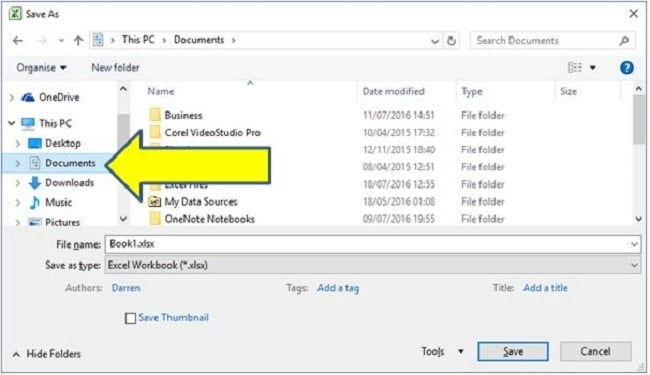Go up one folder level
This screenshot has width=650, height=375.
pos(78,40)
